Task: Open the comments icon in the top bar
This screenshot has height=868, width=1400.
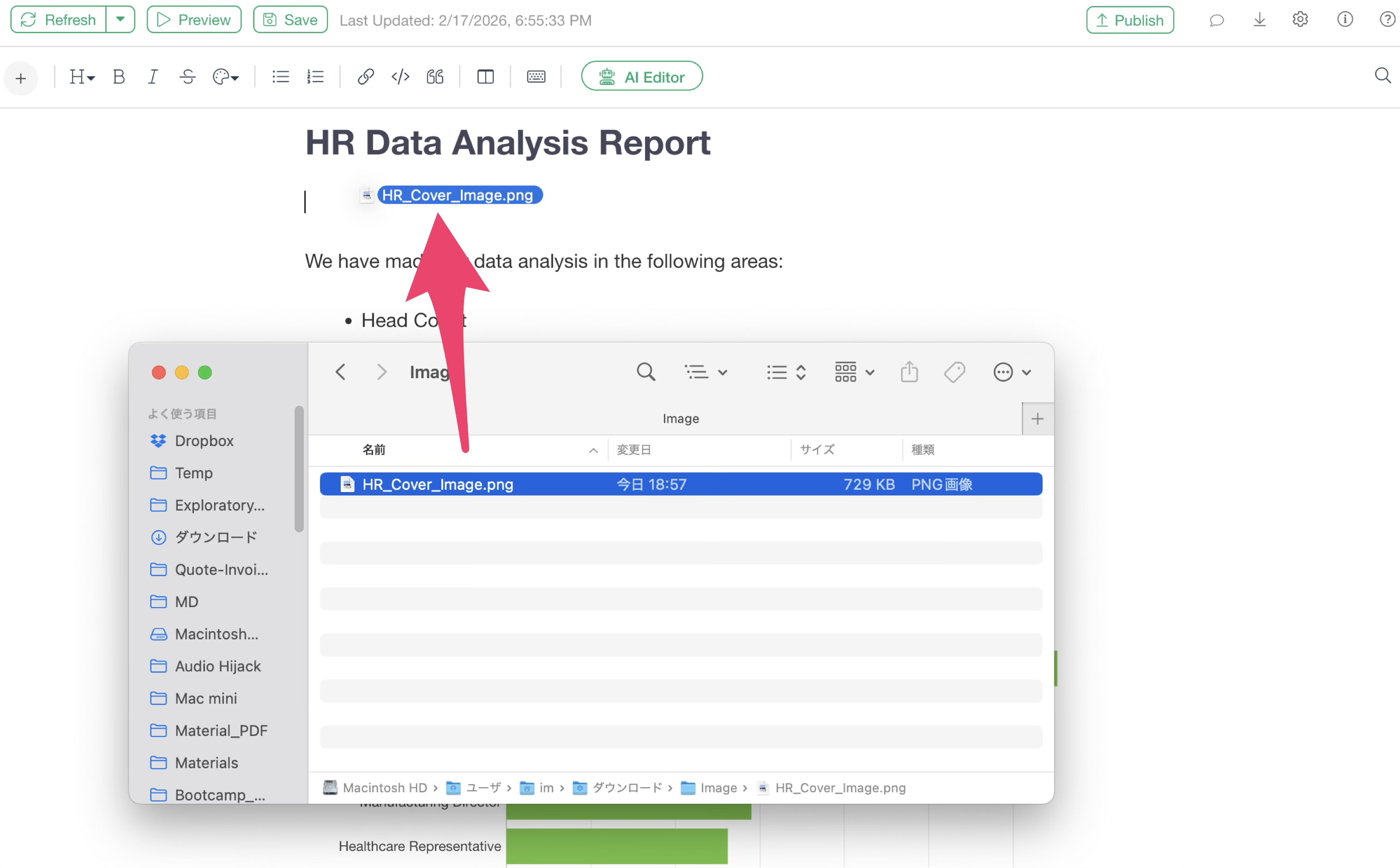Action: (x=1216, y=20)
